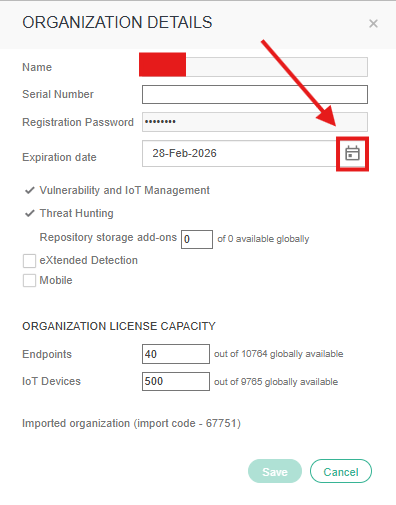Screen dimensions: 396x505
Task: Enable the Mobile checkbox
Action: (x=29, y=280)
